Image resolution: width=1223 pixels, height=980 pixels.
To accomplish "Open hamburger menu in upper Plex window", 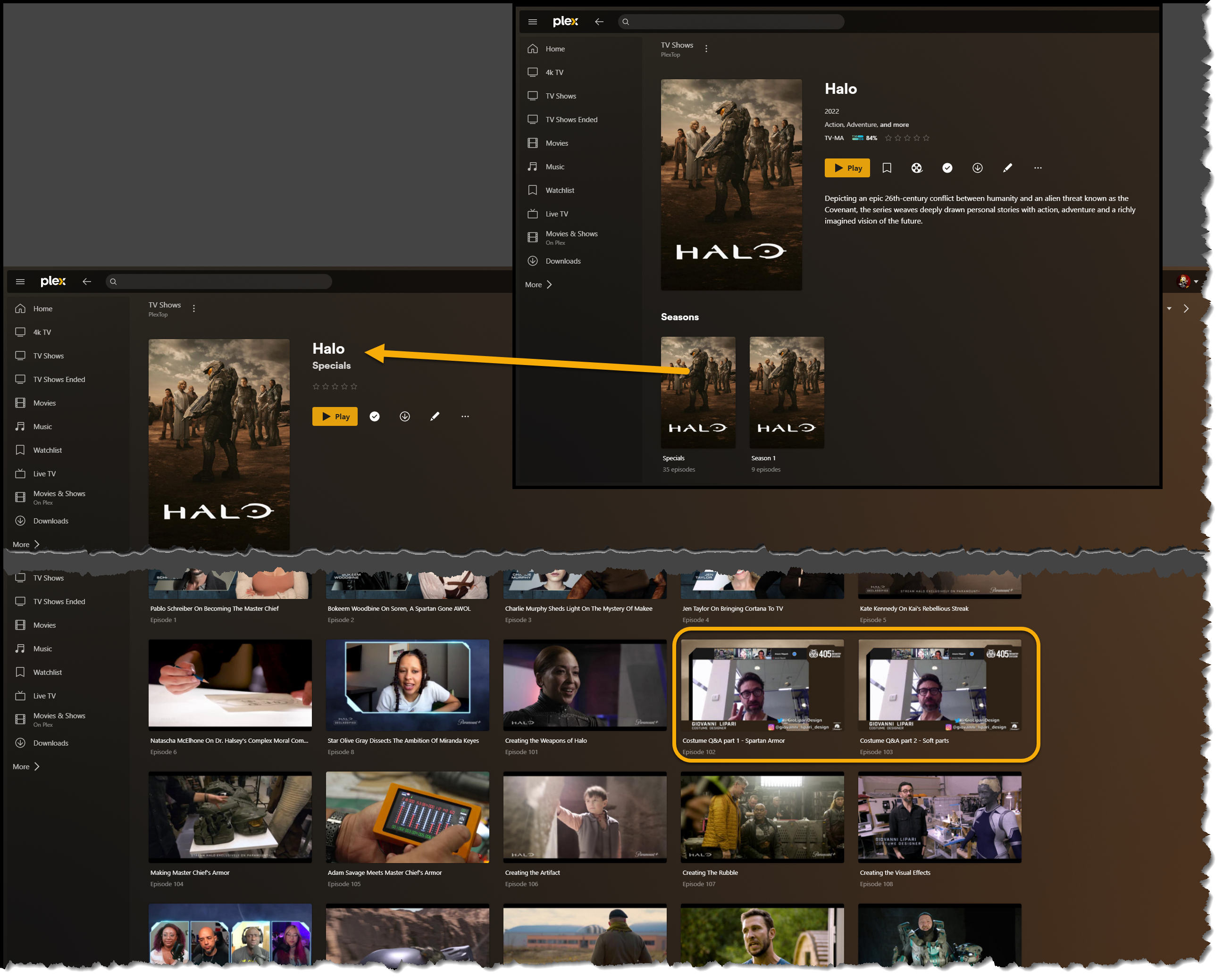I will coord(532,22).
